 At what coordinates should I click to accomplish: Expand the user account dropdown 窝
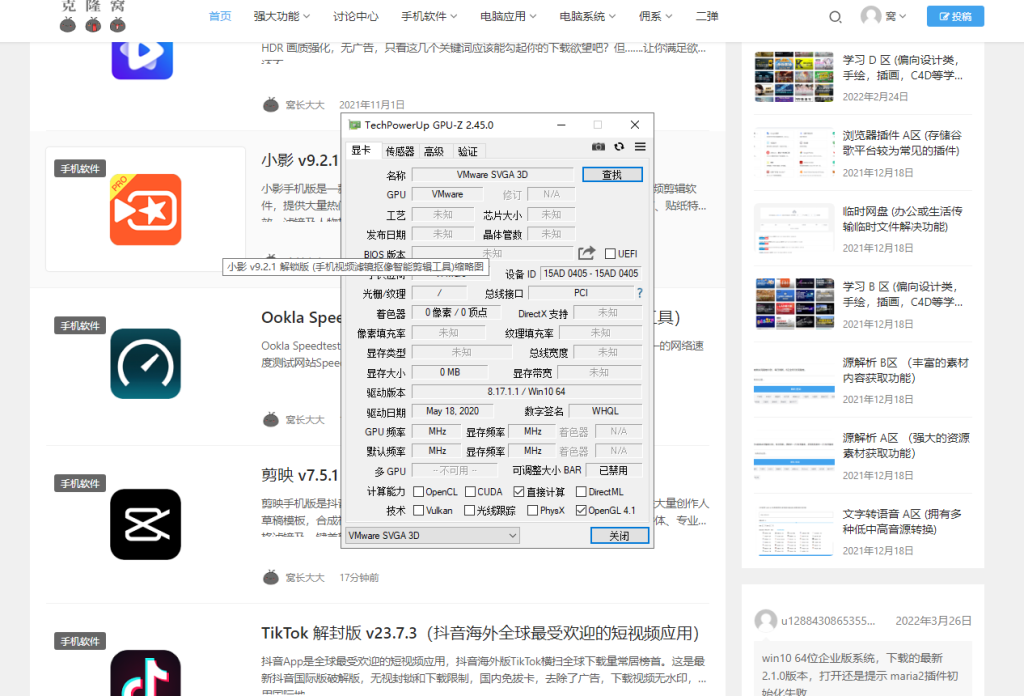coord(896,16)
